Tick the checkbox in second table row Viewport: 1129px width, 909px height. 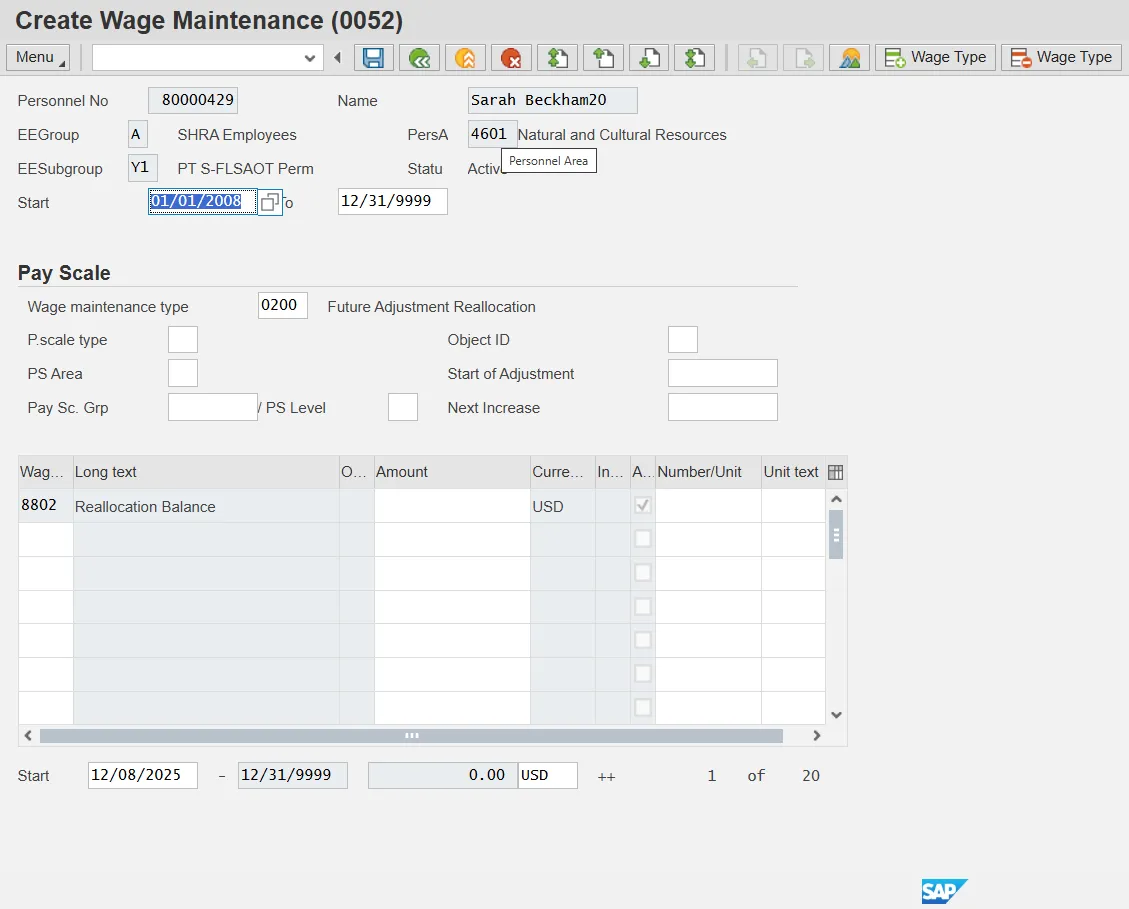point(643,539)
